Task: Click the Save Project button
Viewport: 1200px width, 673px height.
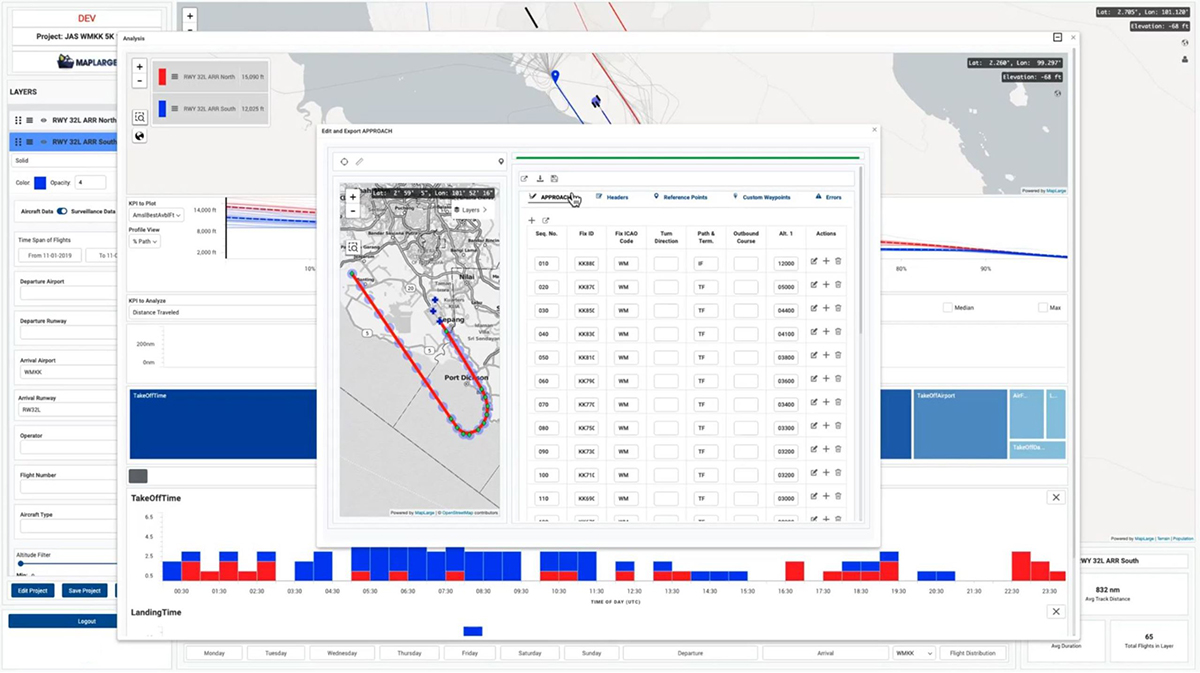Action: pyautogui.click(x=84, y=590)
